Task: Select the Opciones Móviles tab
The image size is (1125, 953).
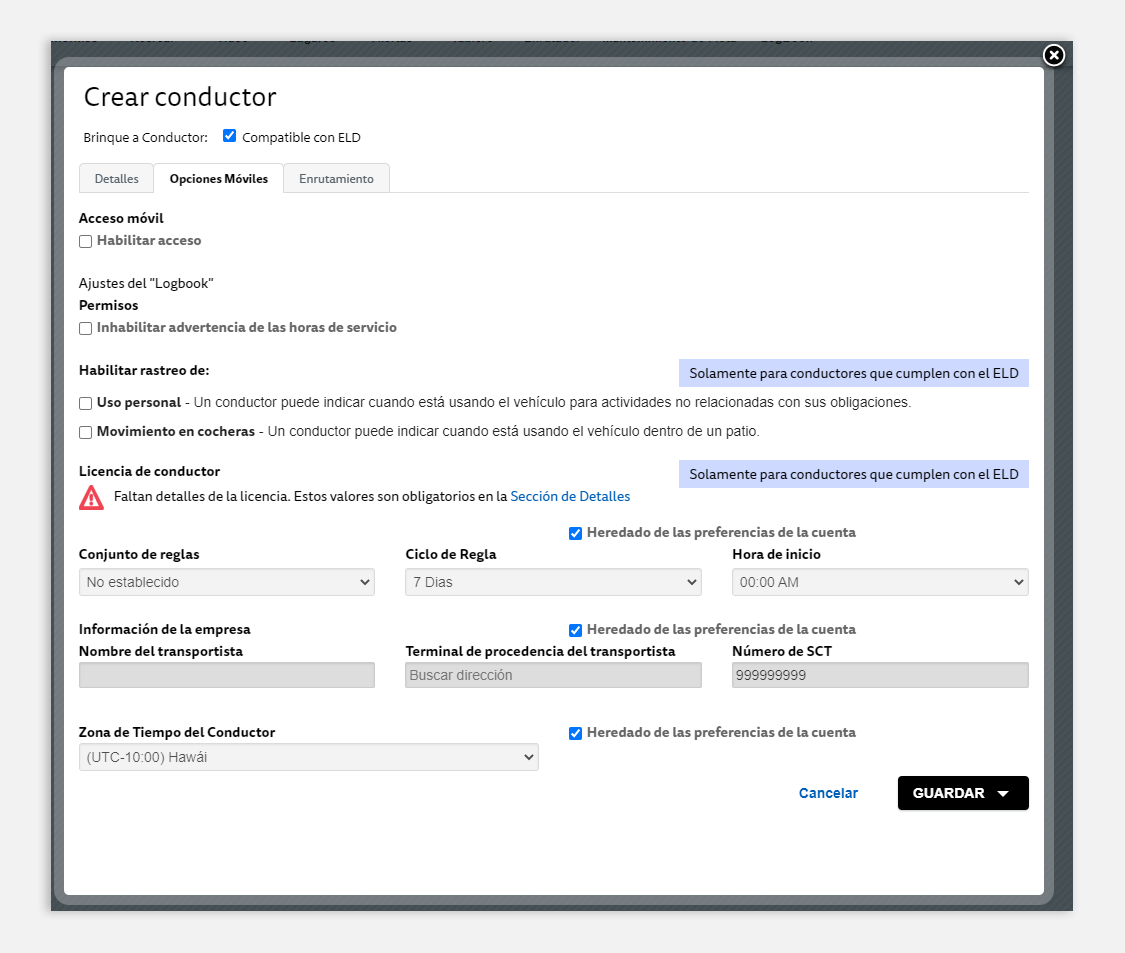Action: (219, 179)
